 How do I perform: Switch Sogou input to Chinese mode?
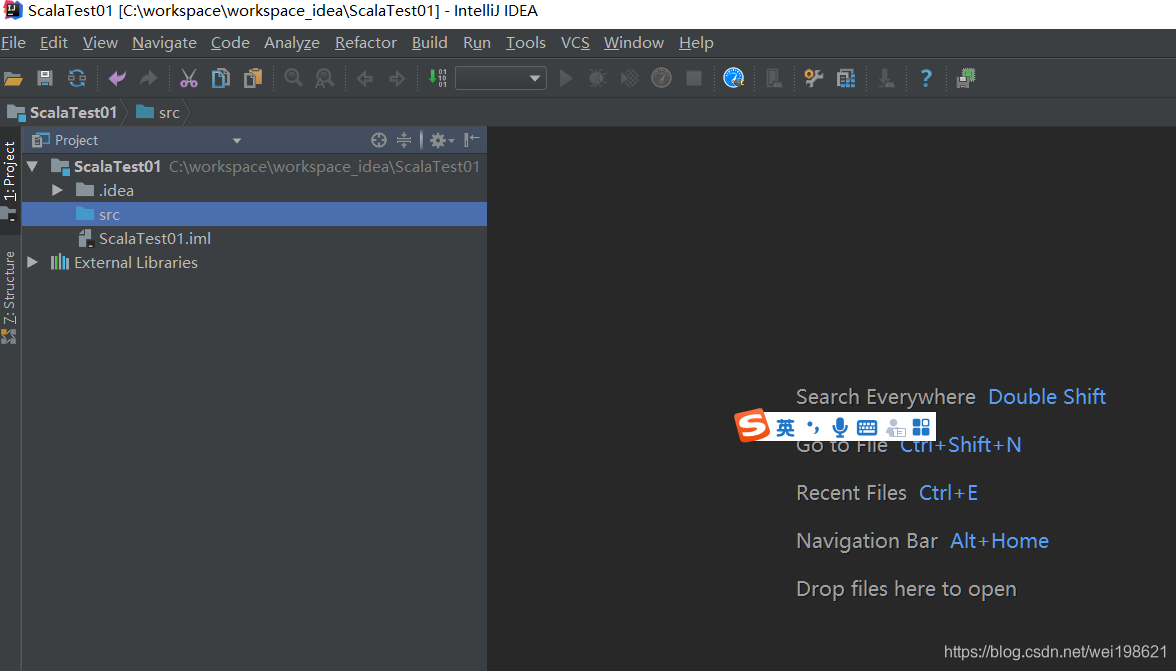[786, 427]
